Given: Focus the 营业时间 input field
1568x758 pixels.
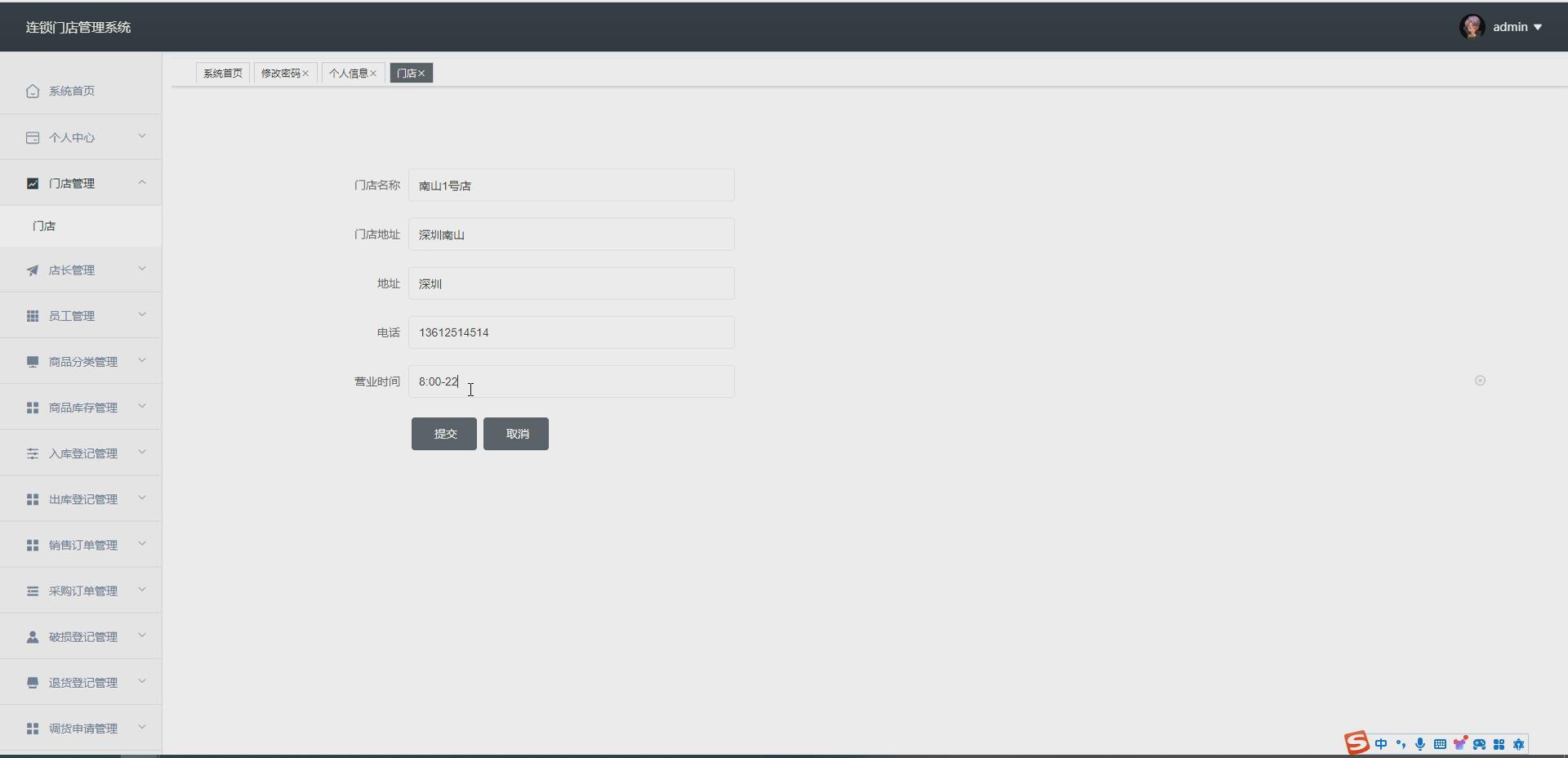Looking at the screenshot, I should point(572,381).
